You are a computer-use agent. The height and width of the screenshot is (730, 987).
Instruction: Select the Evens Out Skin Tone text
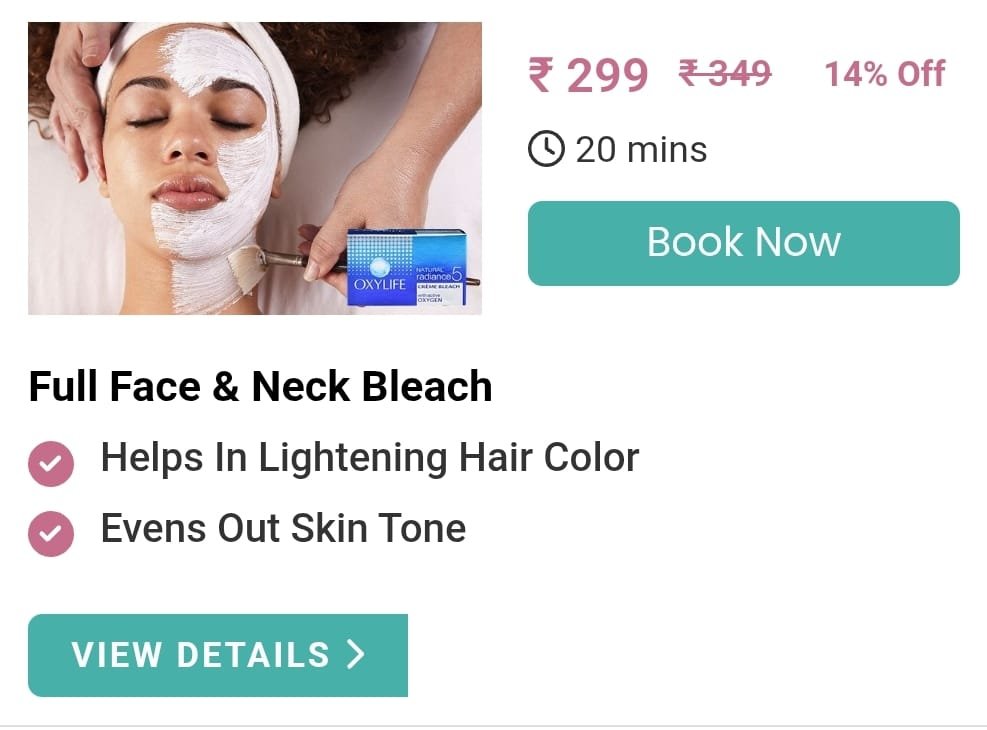tap(283, 528)
